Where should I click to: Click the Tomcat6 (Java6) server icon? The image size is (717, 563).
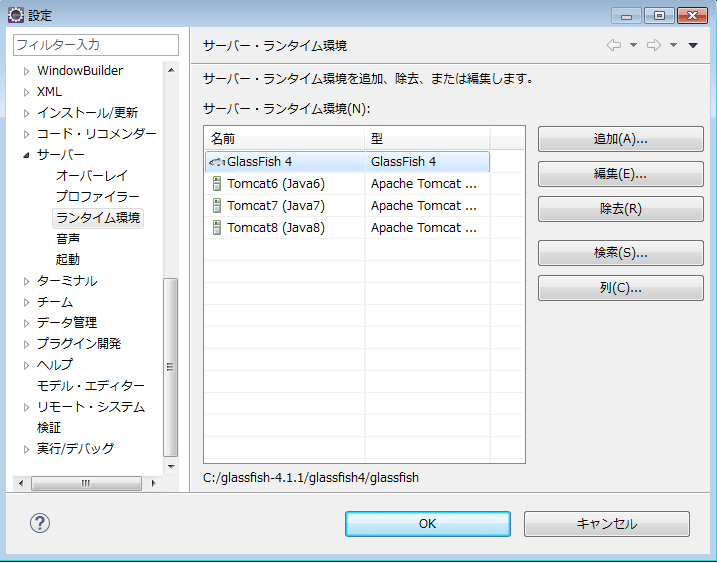(x=217, y=184)
